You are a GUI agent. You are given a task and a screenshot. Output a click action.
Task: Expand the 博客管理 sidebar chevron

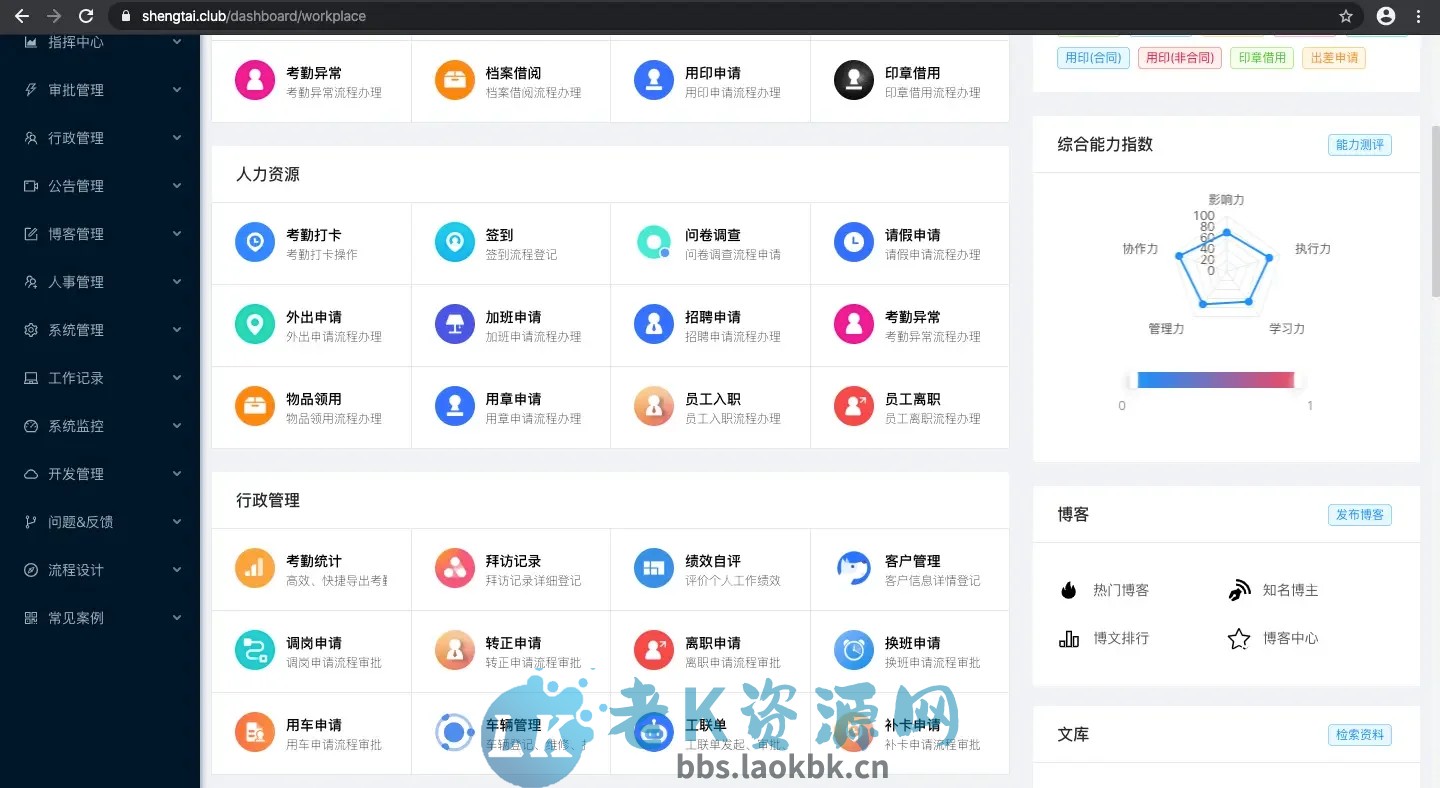tap(177, 234)
